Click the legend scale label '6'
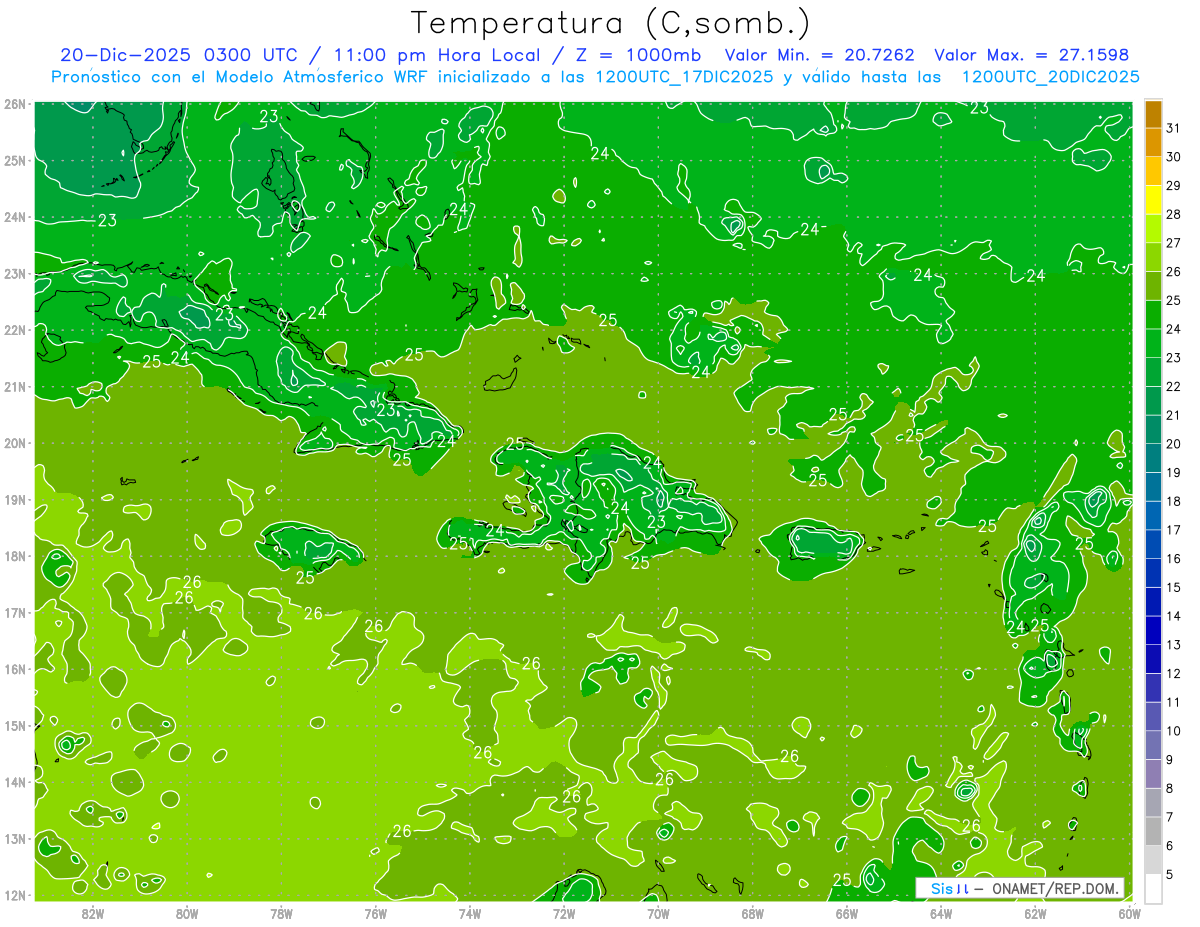This screenshot has width=1200, height=927. coord(1170,846)
